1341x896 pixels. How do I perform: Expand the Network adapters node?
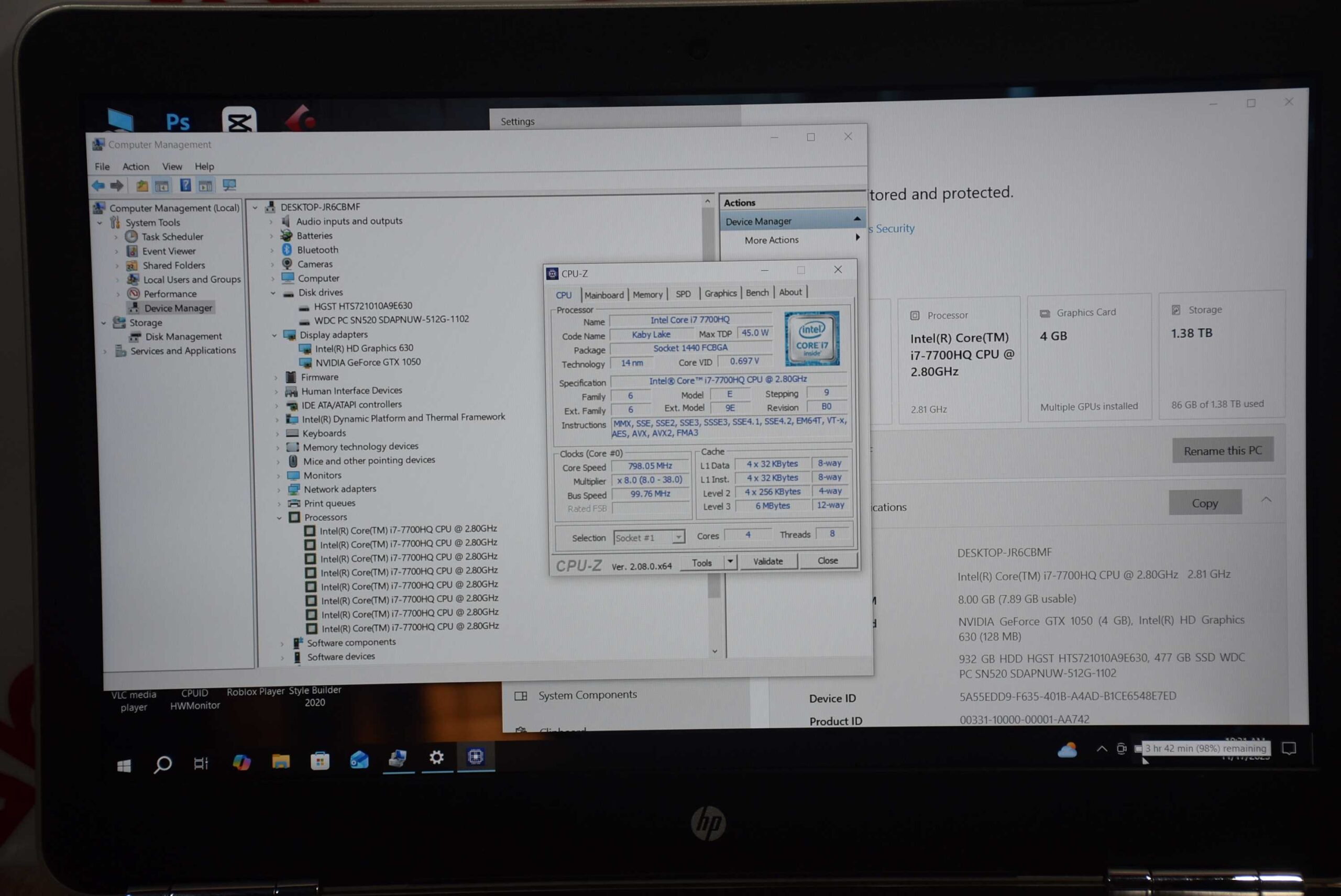point(278,490)
